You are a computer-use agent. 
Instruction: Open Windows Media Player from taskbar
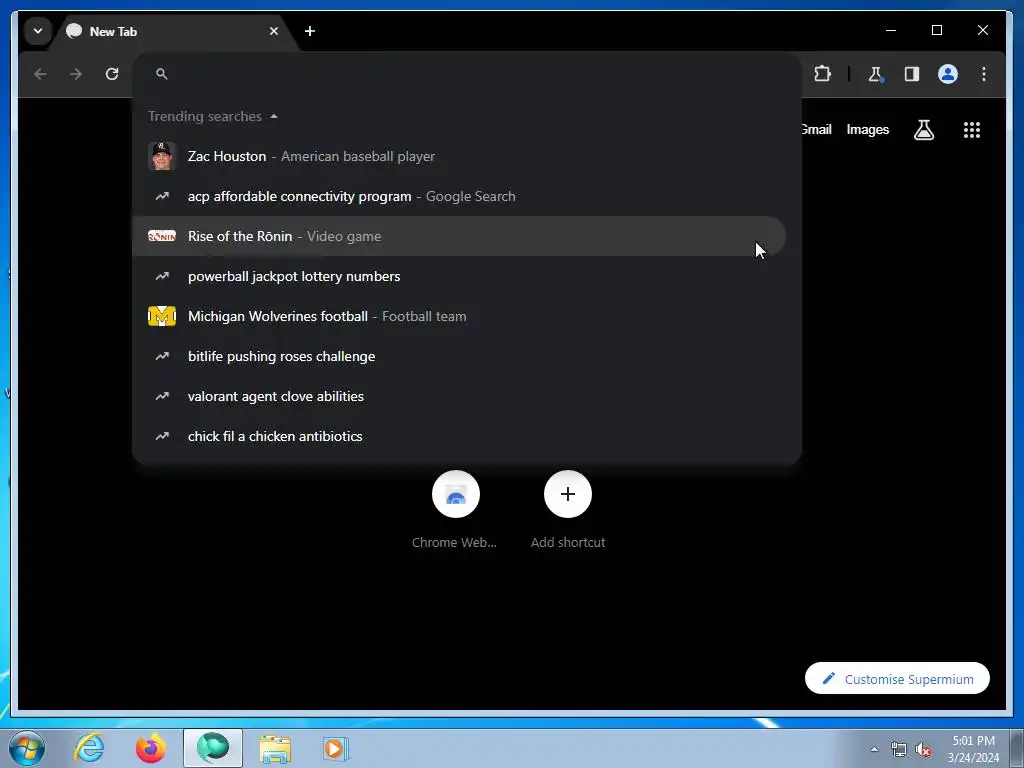click(336, 748)
